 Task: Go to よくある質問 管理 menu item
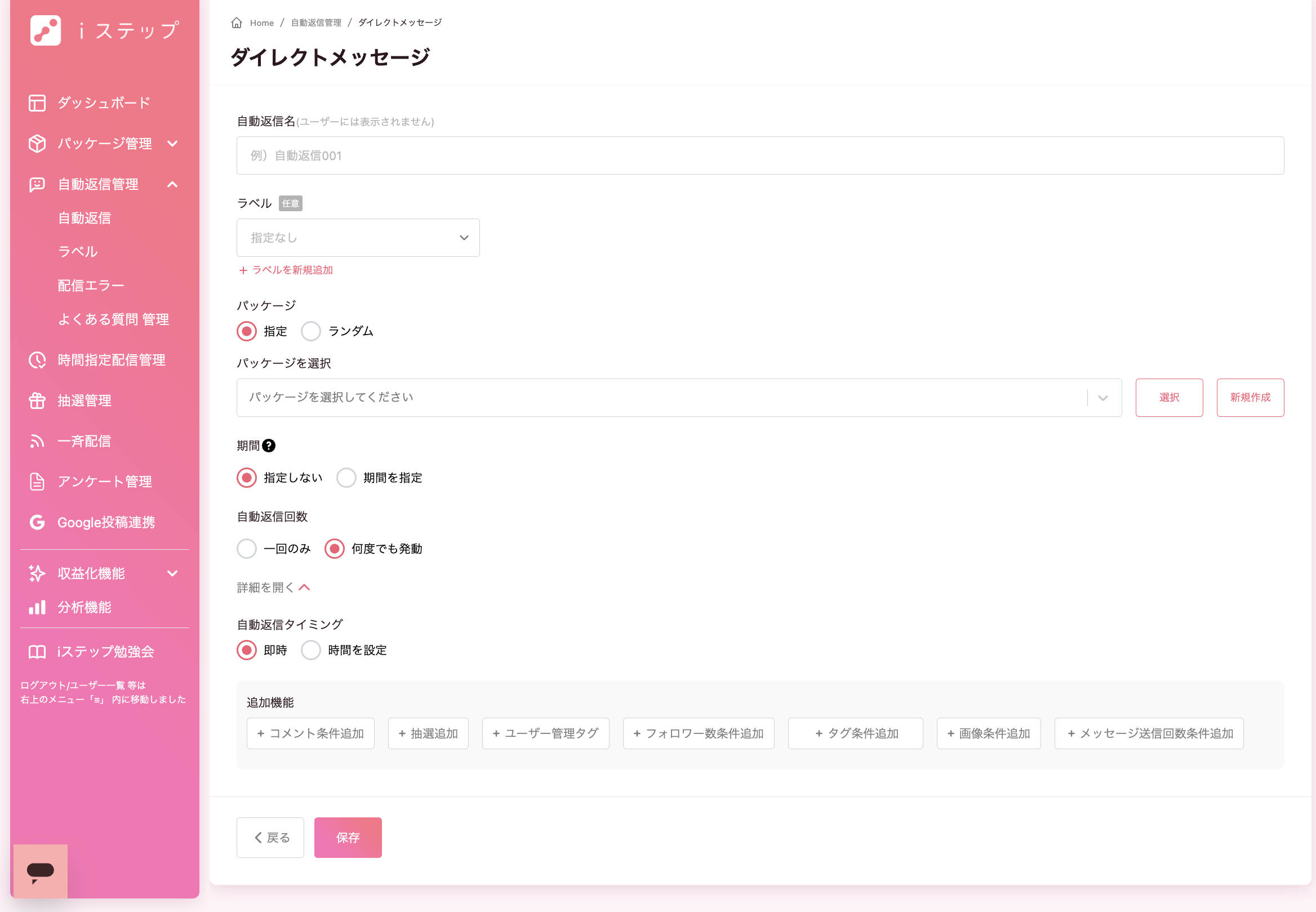pos(113,319)
